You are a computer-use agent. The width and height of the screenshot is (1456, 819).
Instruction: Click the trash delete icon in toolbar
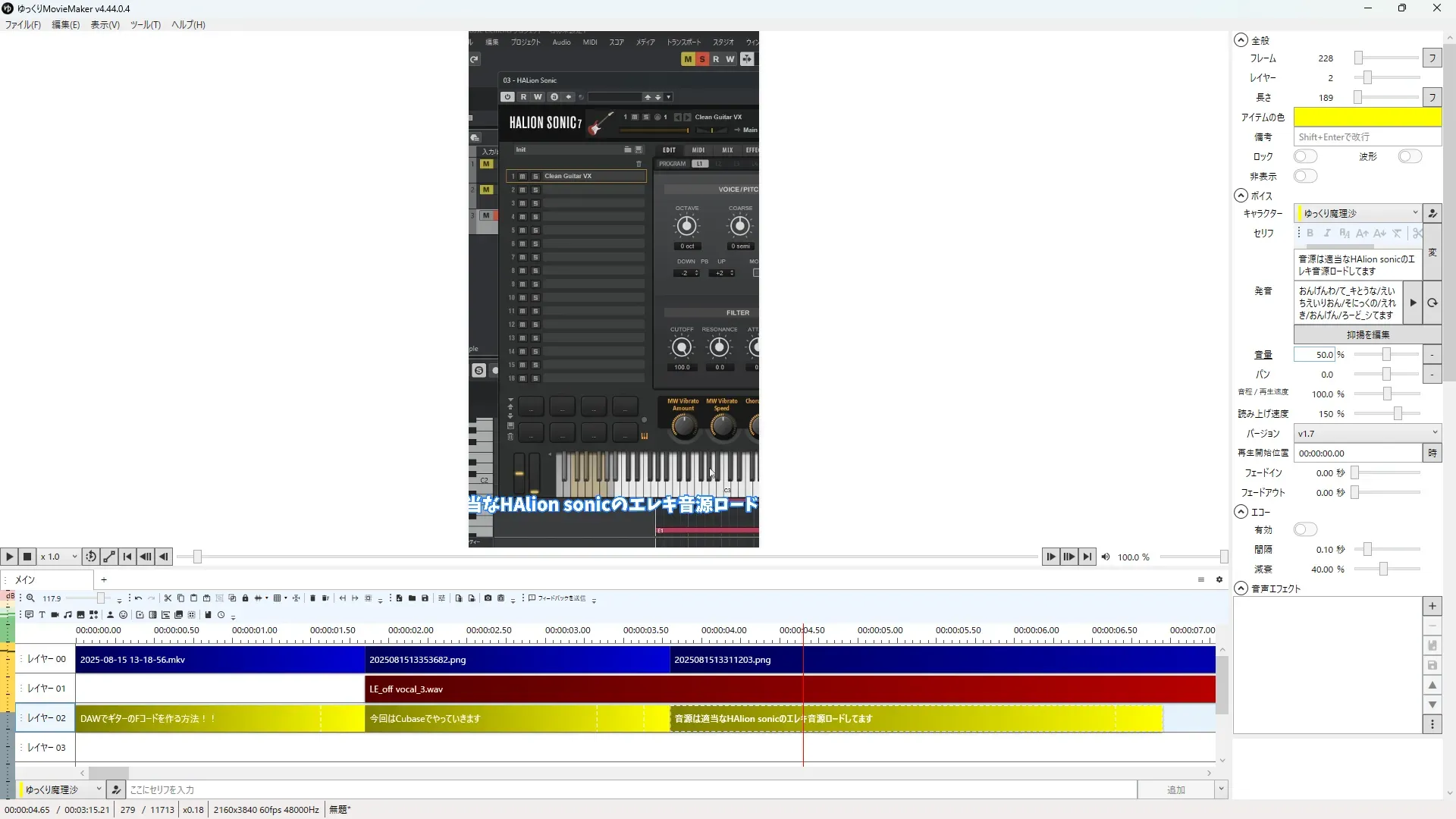point(312,598)
